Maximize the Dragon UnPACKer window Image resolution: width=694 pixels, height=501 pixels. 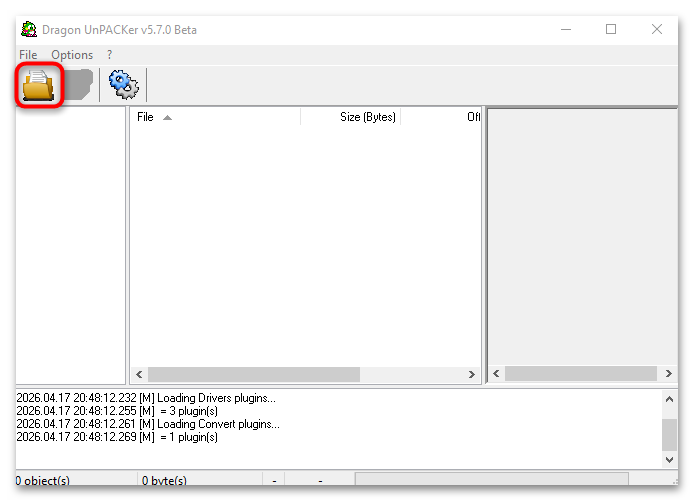(611, 30)
